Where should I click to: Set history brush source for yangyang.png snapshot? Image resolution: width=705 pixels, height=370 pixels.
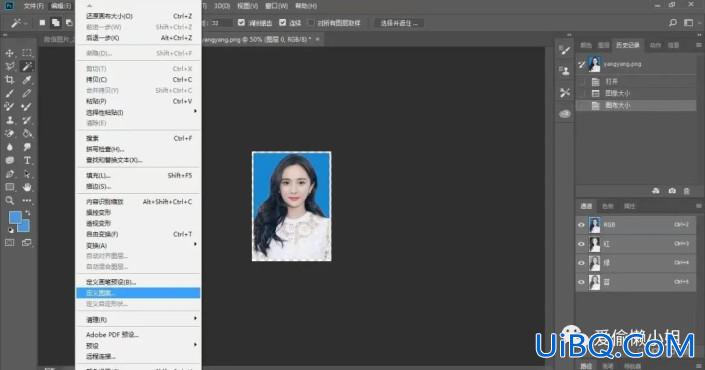click(581, 65)
